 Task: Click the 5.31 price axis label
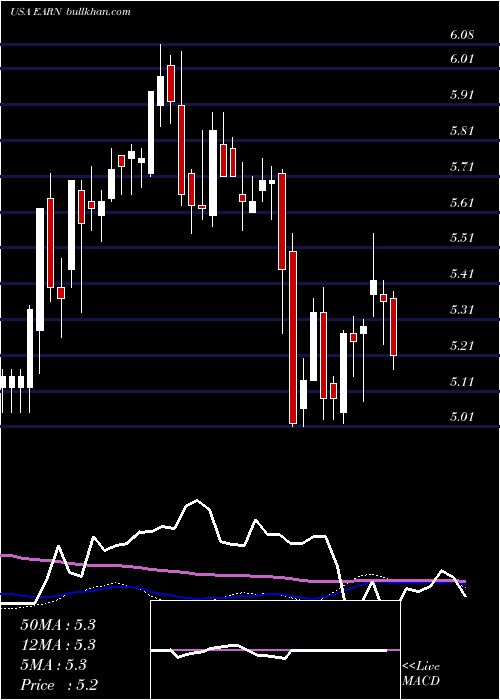(462, 309)
